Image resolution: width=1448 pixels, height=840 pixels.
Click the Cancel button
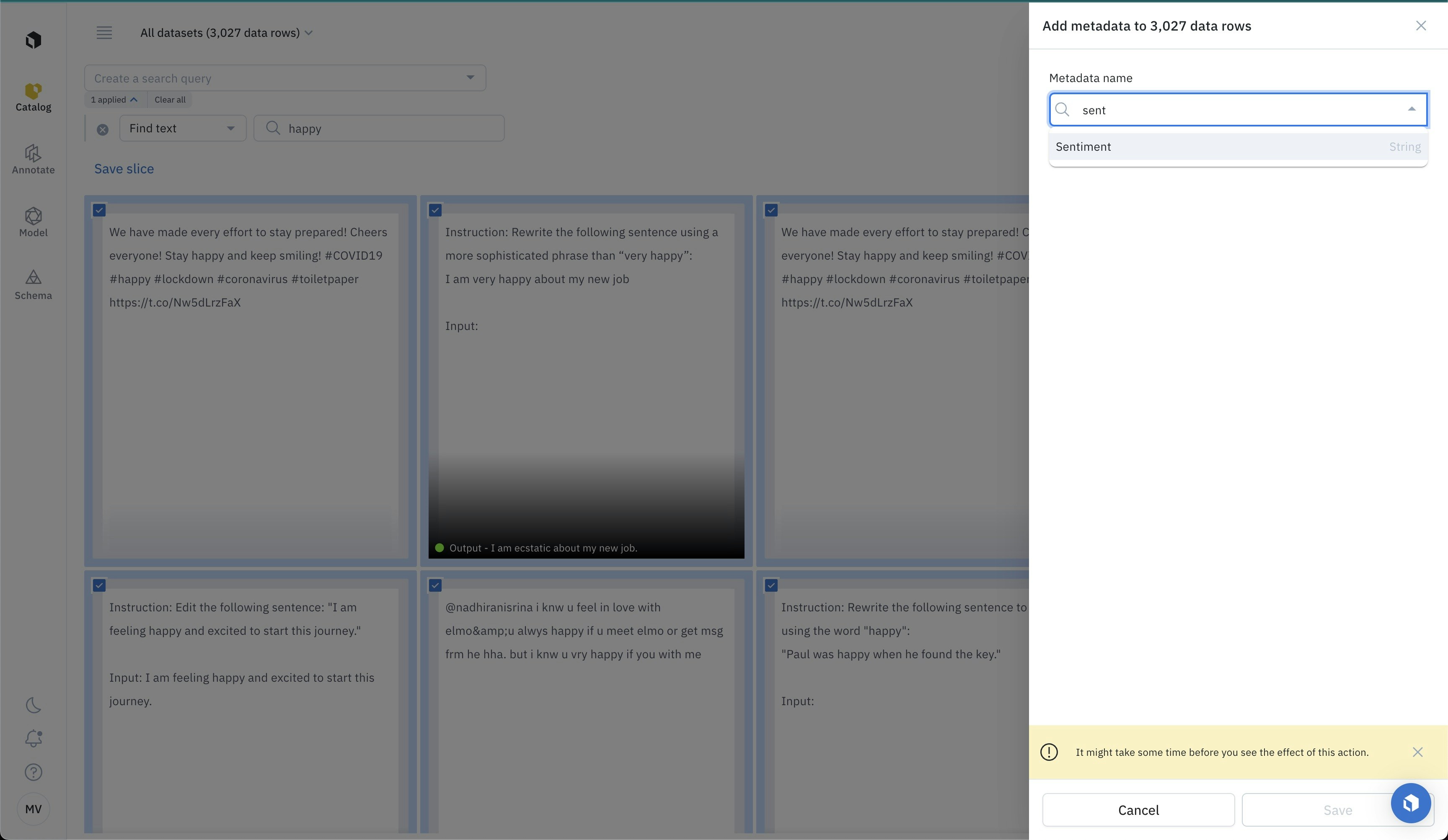point(1138,809)
